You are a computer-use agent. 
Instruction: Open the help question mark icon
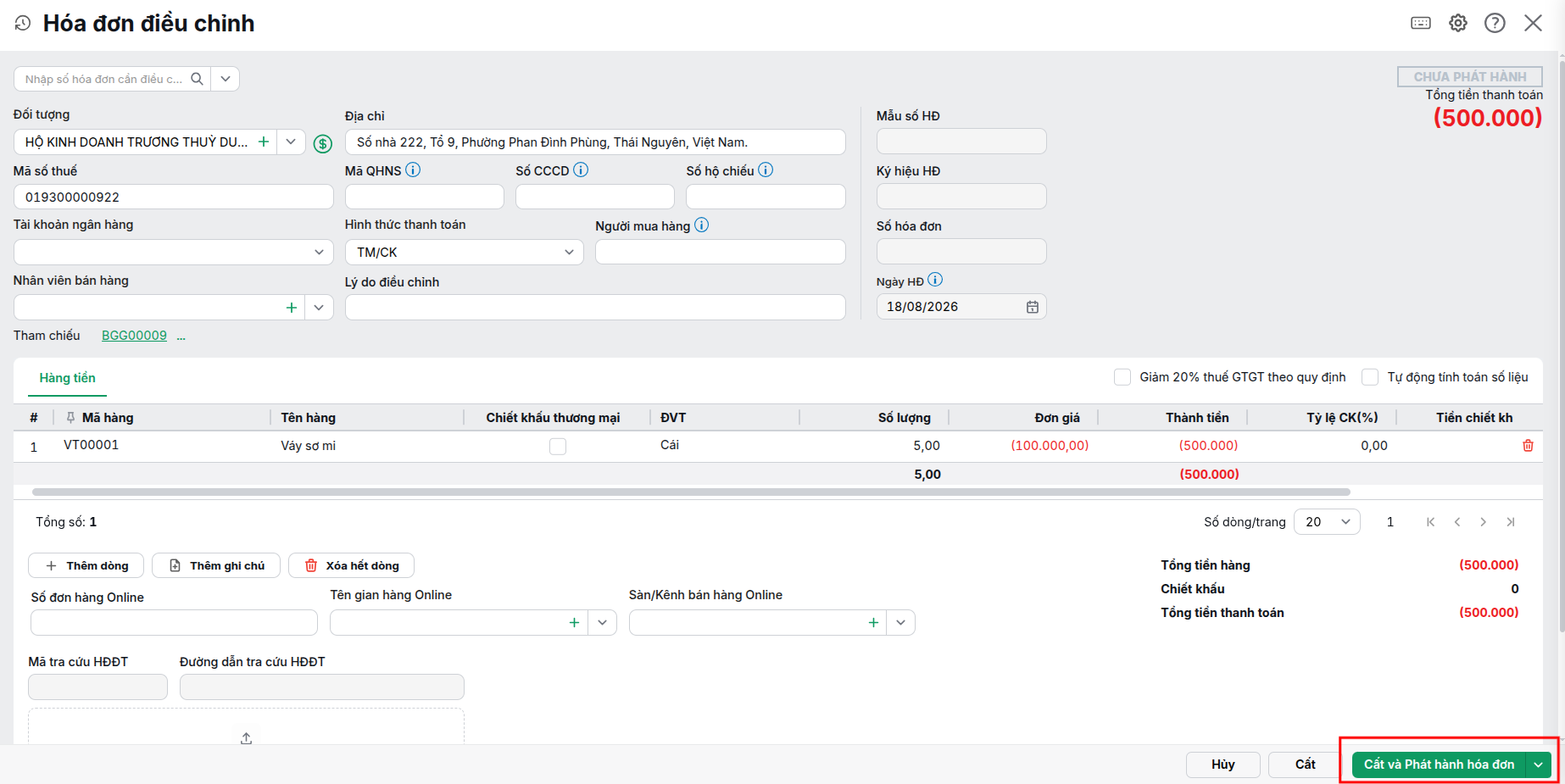[1495, 23]
